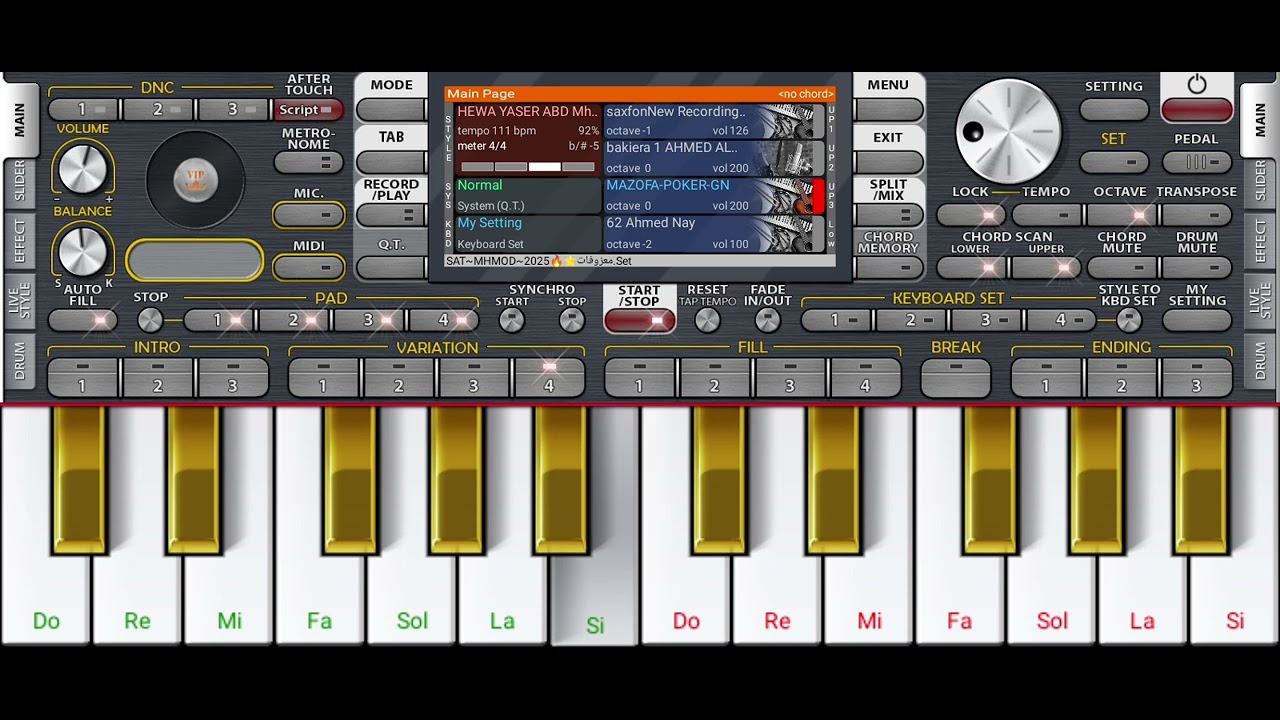This screenshot has height=720, width=1280.
Task: Enable the MIC. button
Action: (x=308, y=214)
